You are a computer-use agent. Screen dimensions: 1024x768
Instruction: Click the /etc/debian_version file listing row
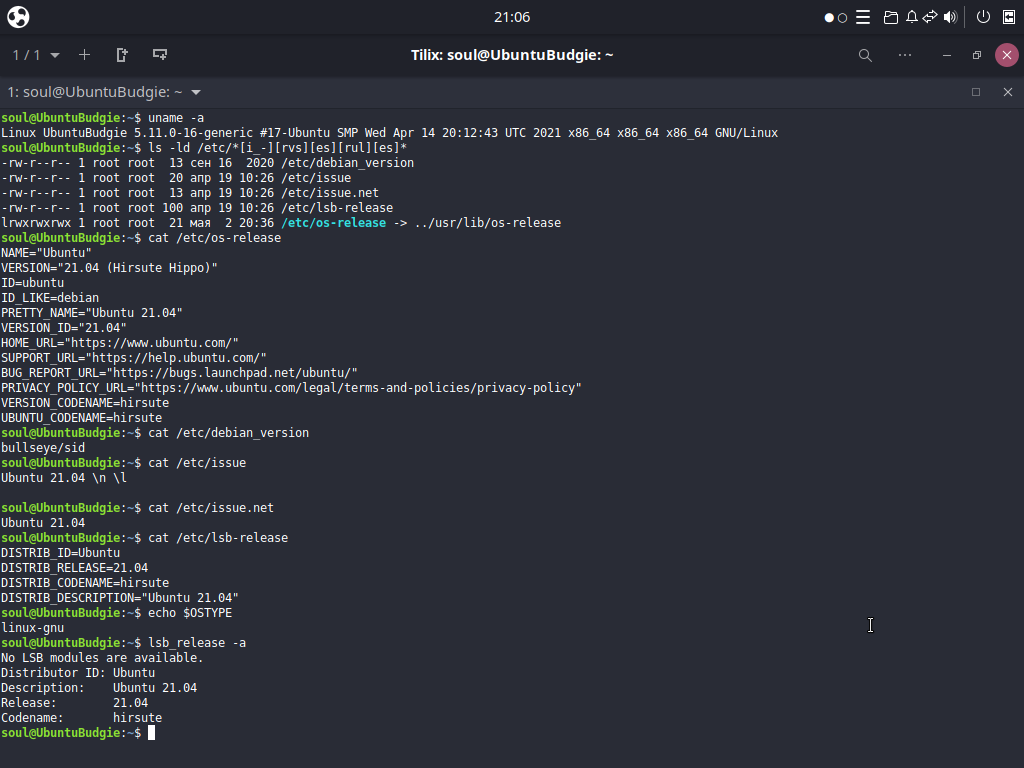click(208, 163)
